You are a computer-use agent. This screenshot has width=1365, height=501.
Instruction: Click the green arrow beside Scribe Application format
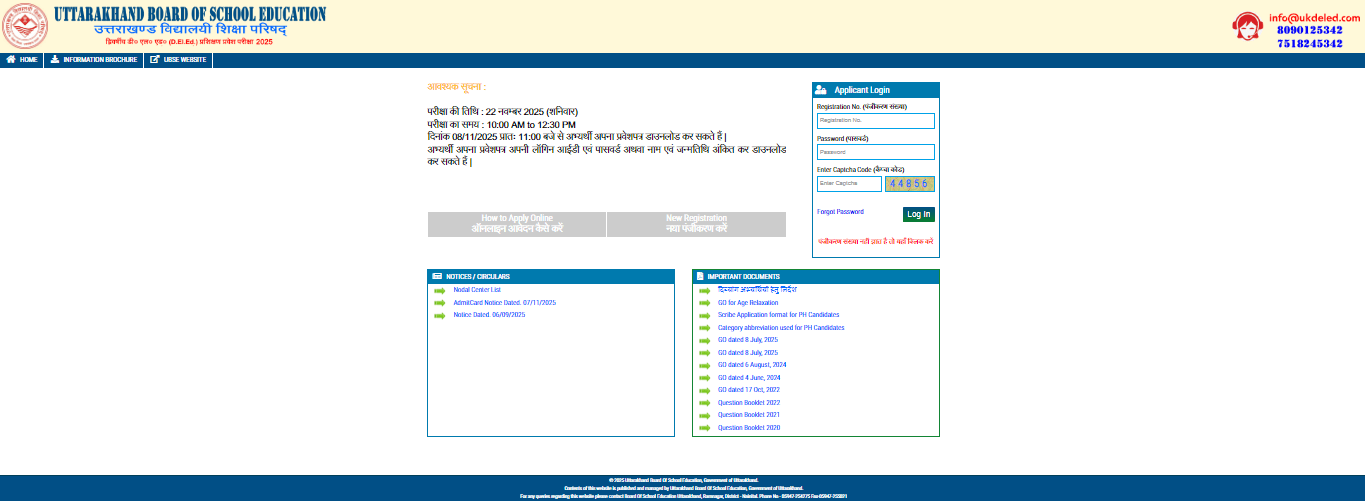coord(704,315)
